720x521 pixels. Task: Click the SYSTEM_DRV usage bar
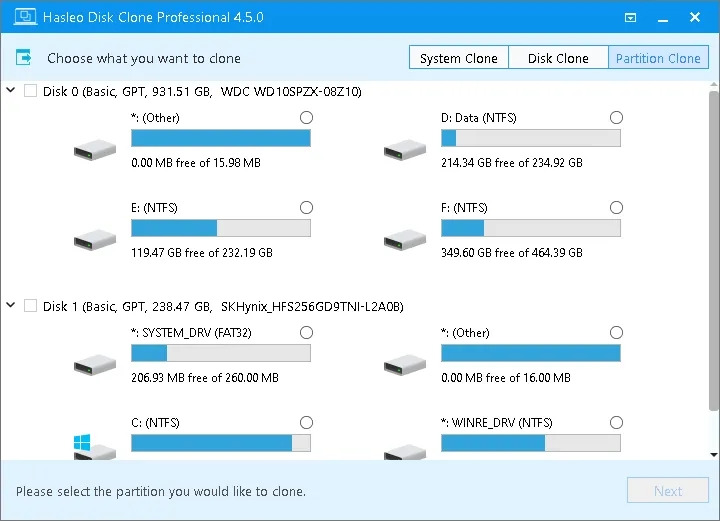[x=221, y=353]
